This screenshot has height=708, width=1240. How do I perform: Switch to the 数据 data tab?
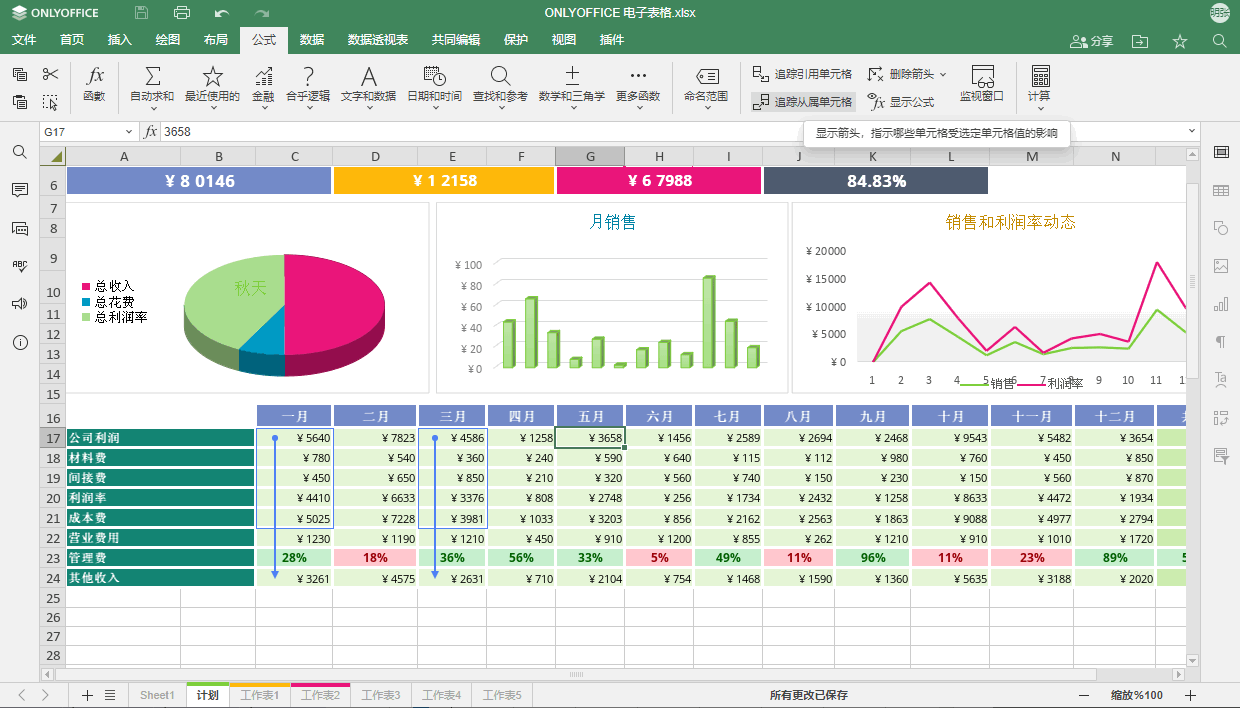312,40
